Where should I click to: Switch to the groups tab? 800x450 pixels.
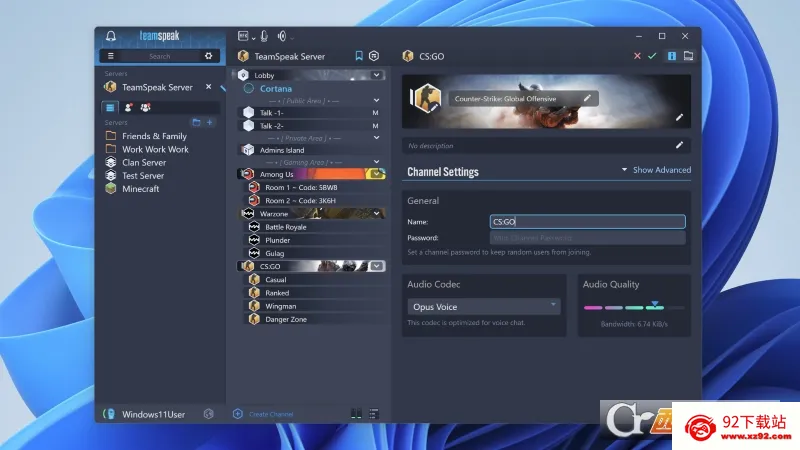click(x=145, y=107)
